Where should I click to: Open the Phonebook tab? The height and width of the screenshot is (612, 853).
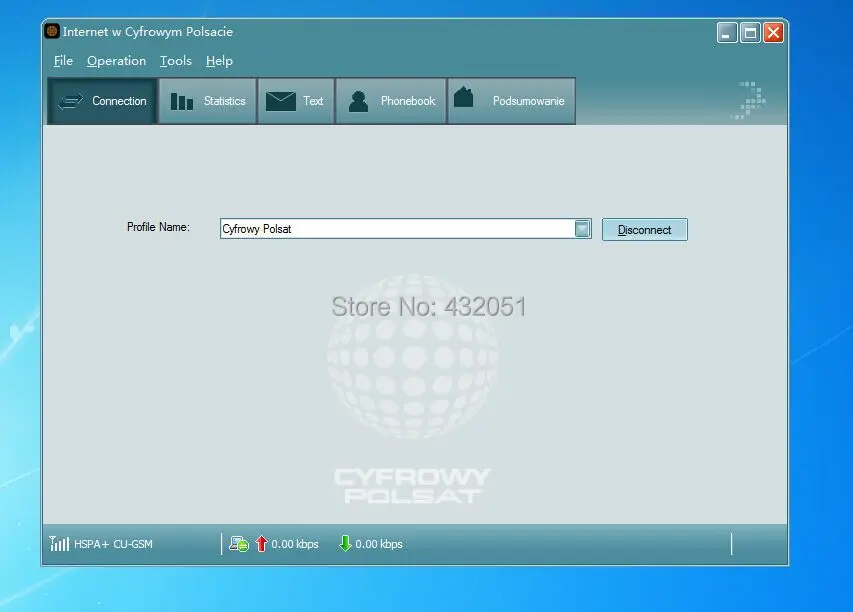[391, 101]
